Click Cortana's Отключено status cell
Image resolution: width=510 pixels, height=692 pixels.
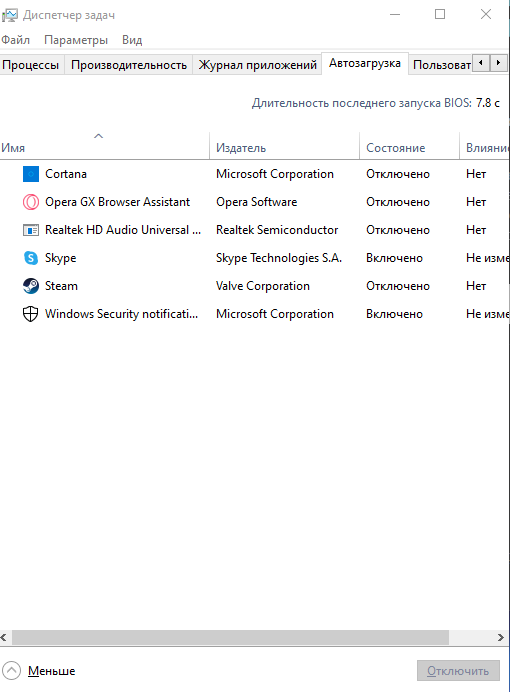click(398, 174)
